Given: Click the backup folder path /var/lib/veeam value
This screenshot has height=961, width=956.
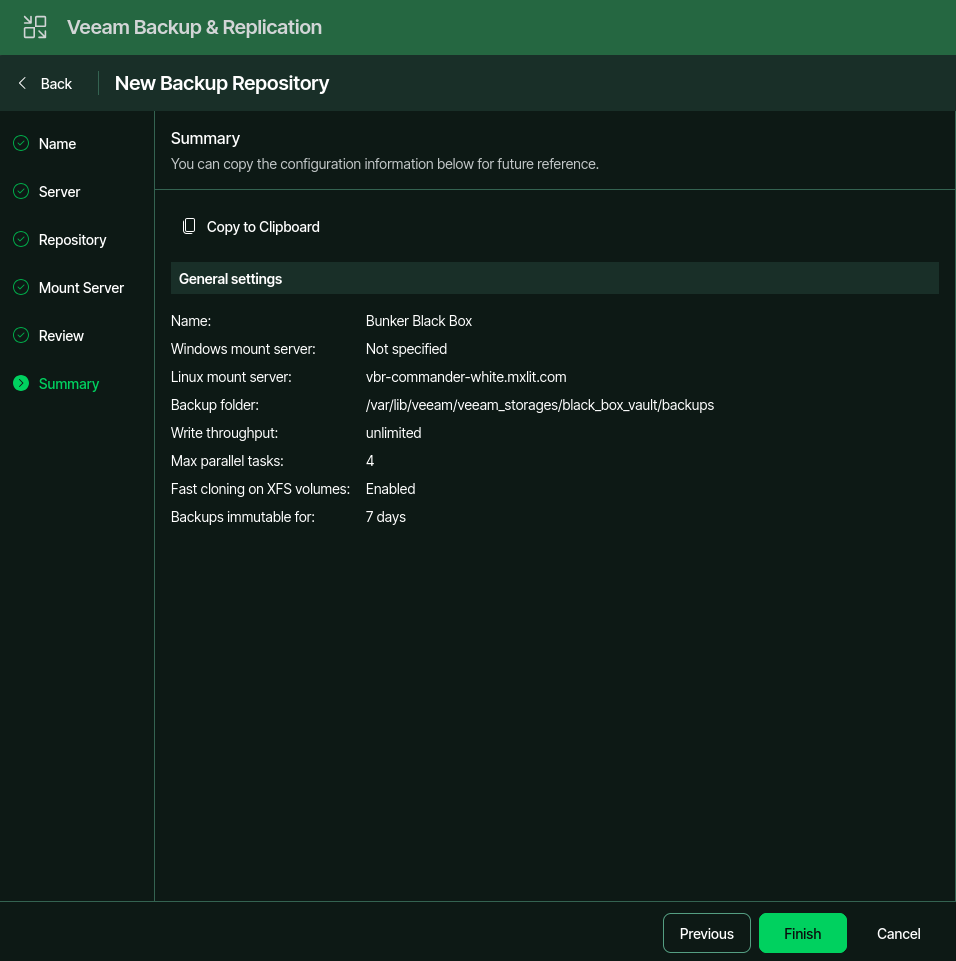Looking at the screenshot, I should click(x=540, y=405).
